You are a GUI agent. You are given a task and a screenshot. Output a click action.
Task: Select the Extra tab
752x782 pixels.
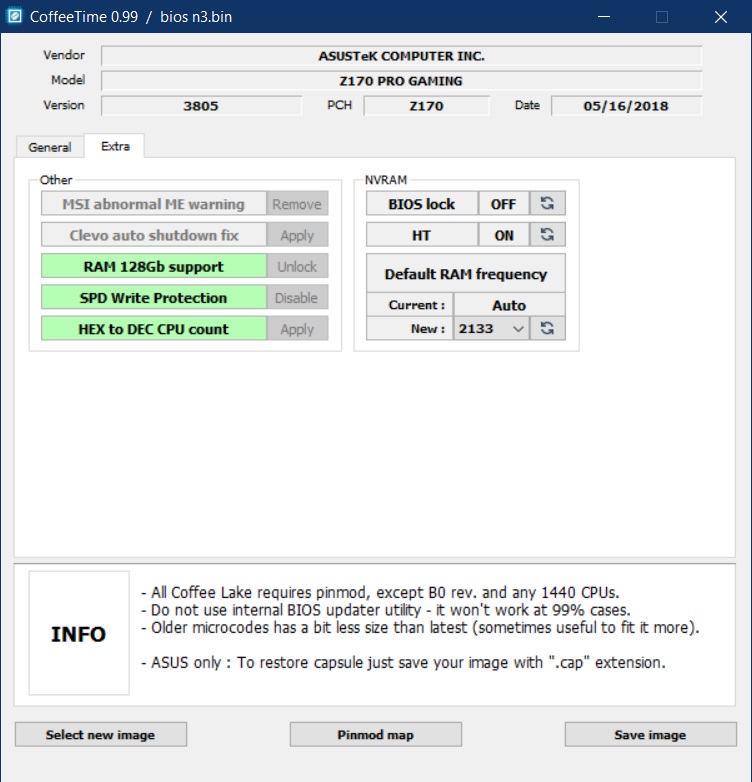[x=115, y=146]
